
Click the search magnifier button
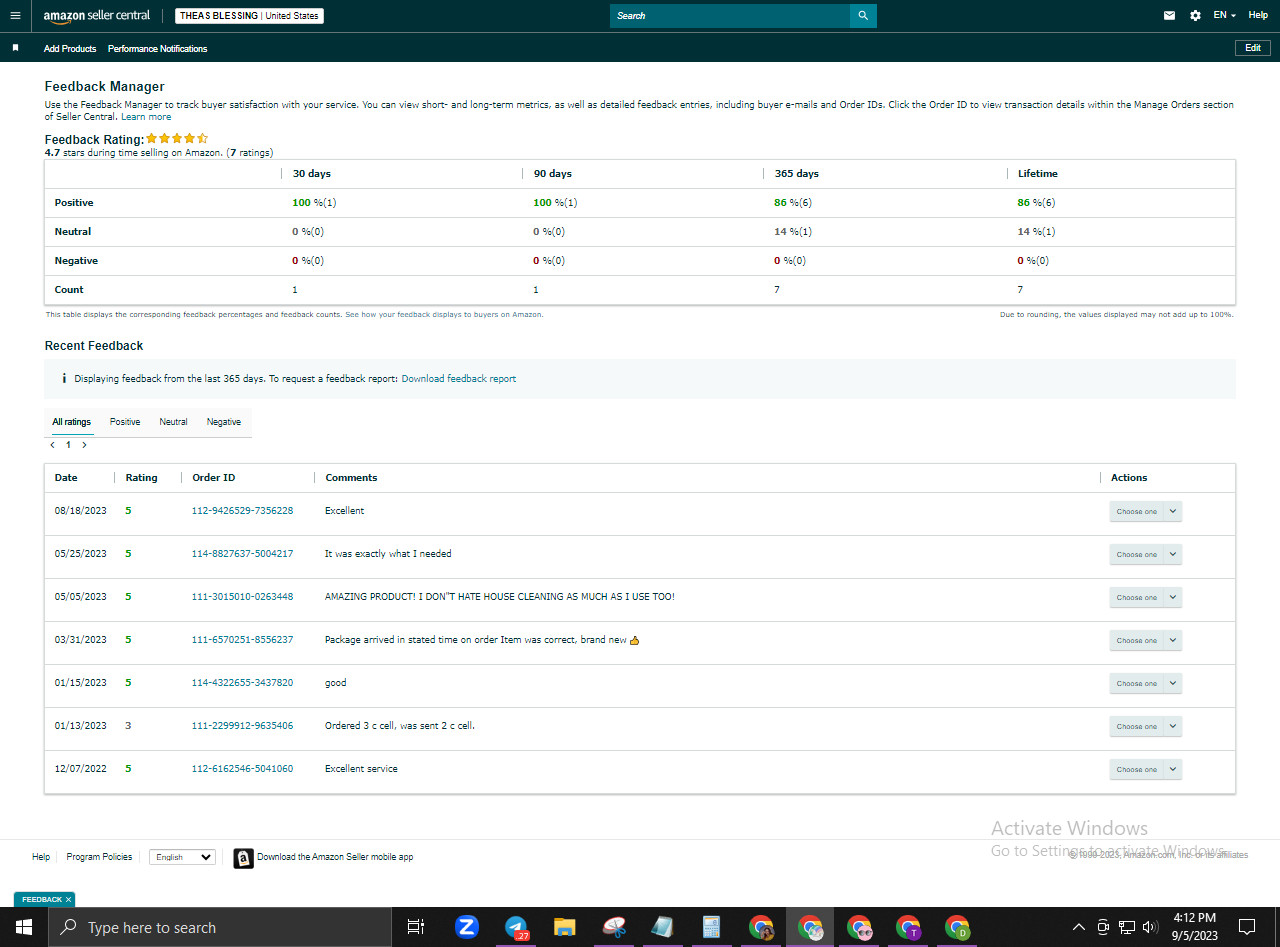[x=863, y=16]
